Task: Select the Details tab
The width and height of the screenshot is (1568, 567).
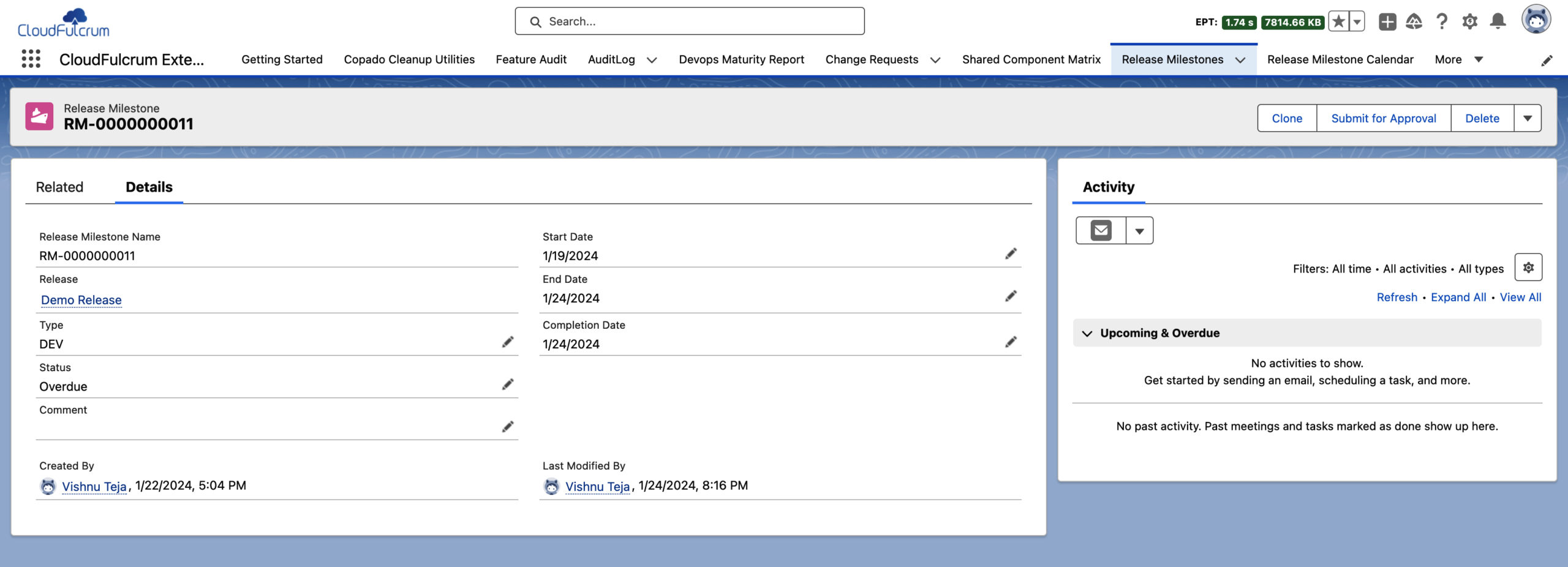Action: coord(149,187)
